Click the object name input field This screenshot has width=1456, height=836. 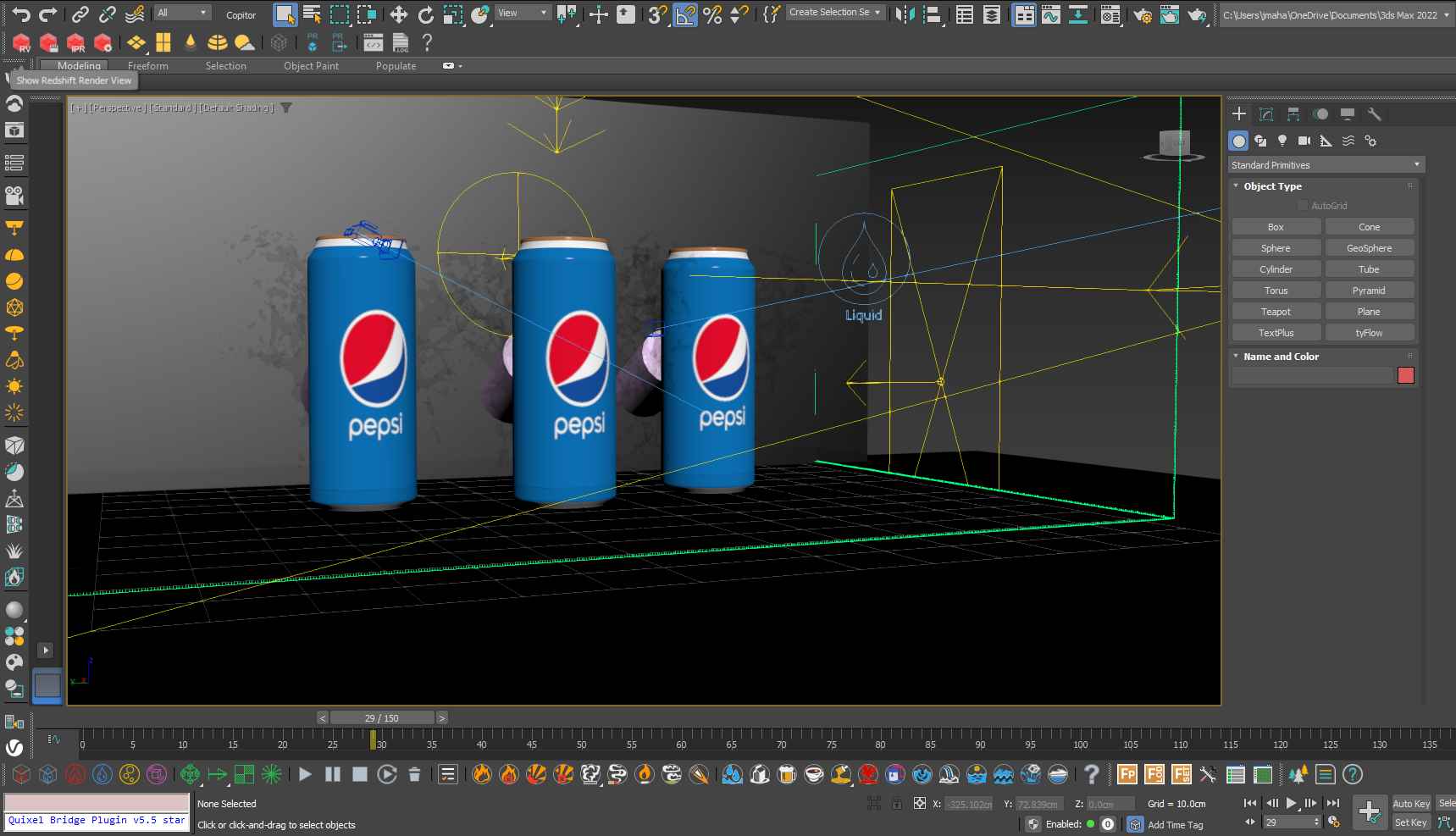coord(1312,375)
